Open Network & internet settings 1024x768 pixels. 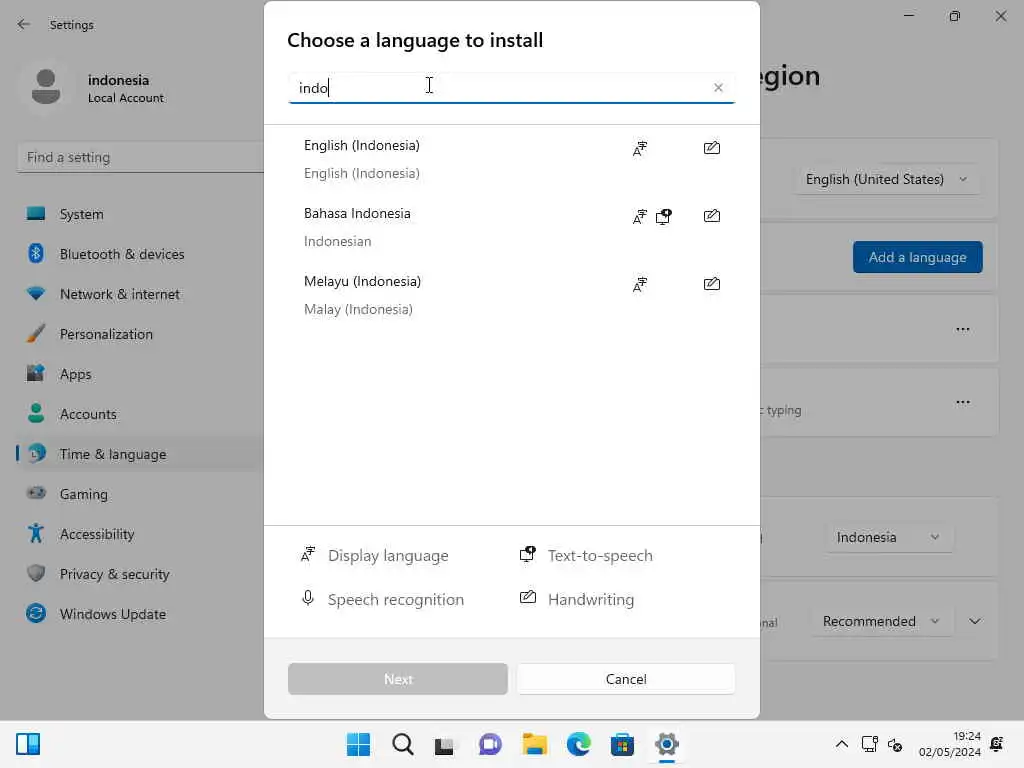click(140, 294)
